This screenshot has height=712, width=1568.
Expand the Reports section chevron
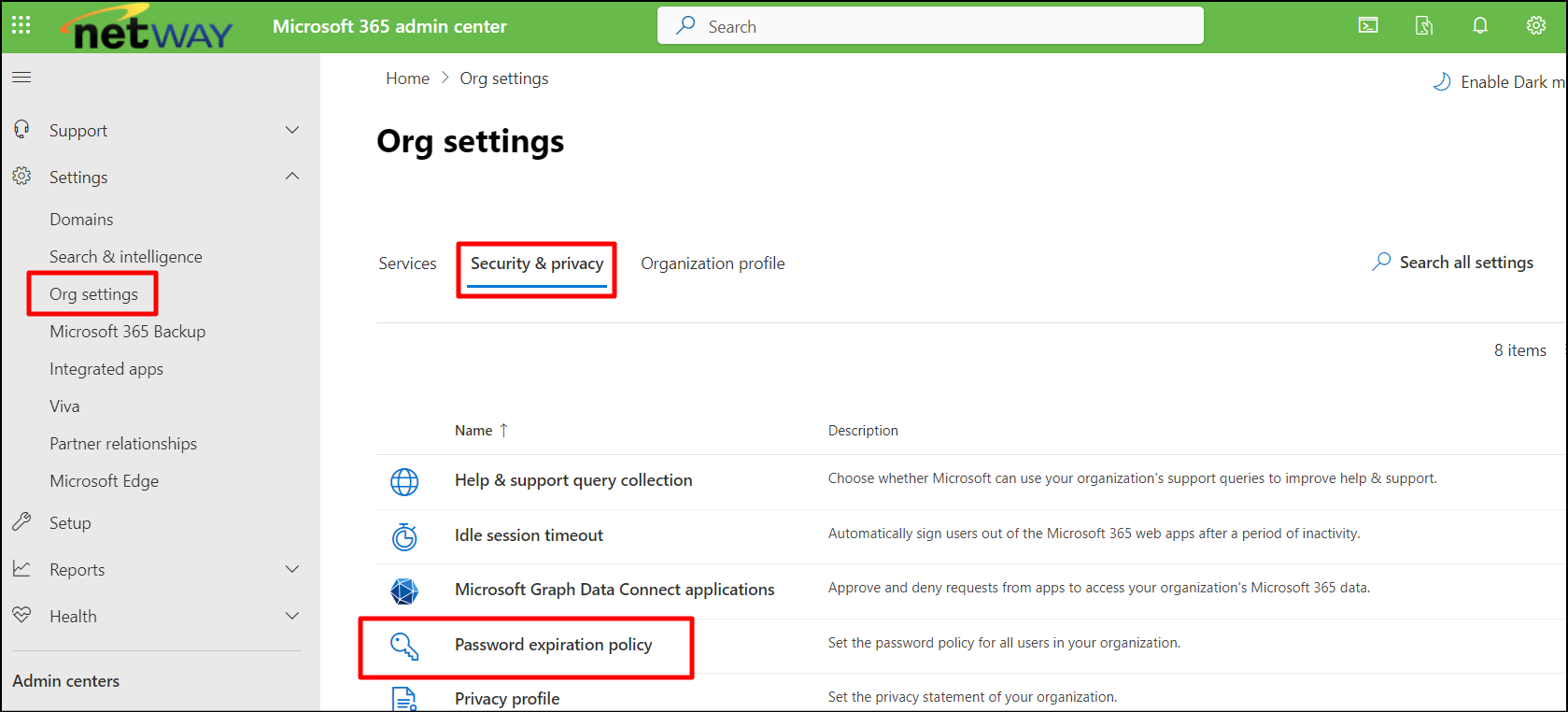(292, 569)
